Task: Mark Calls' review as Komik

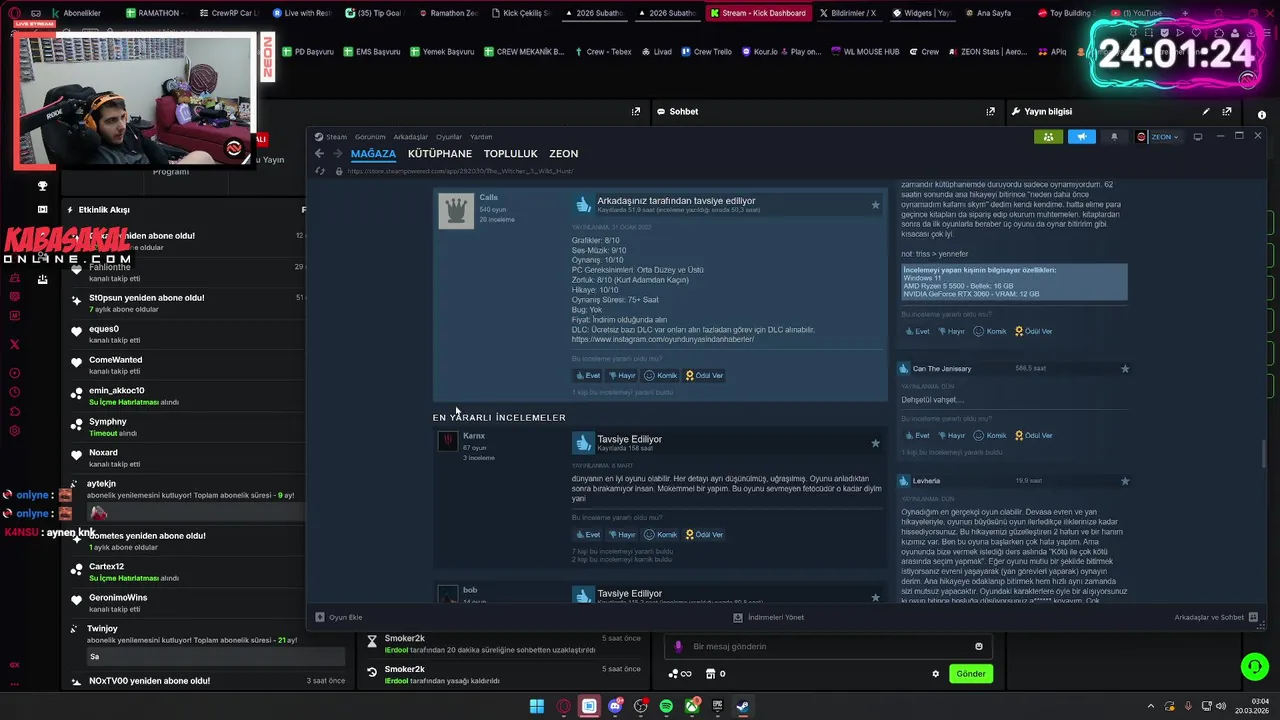Action: click(661, 376)
